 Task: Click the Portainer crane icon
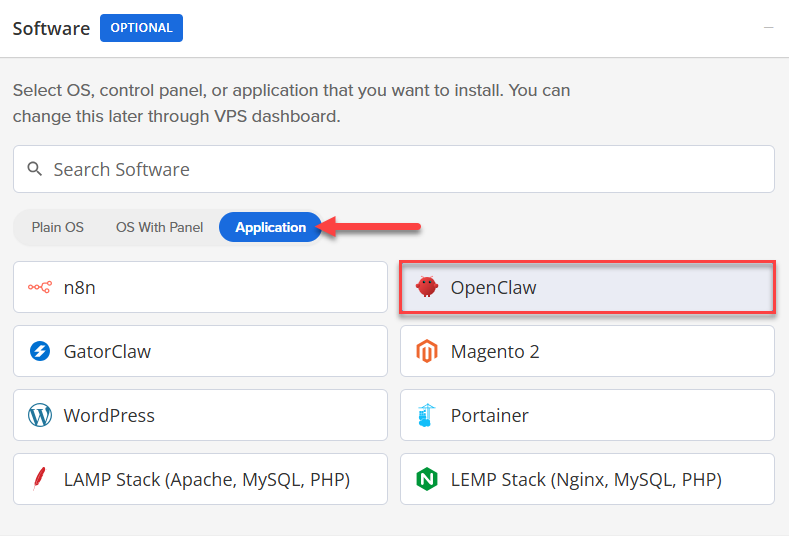pyautogui.click(x=426, y=415)
